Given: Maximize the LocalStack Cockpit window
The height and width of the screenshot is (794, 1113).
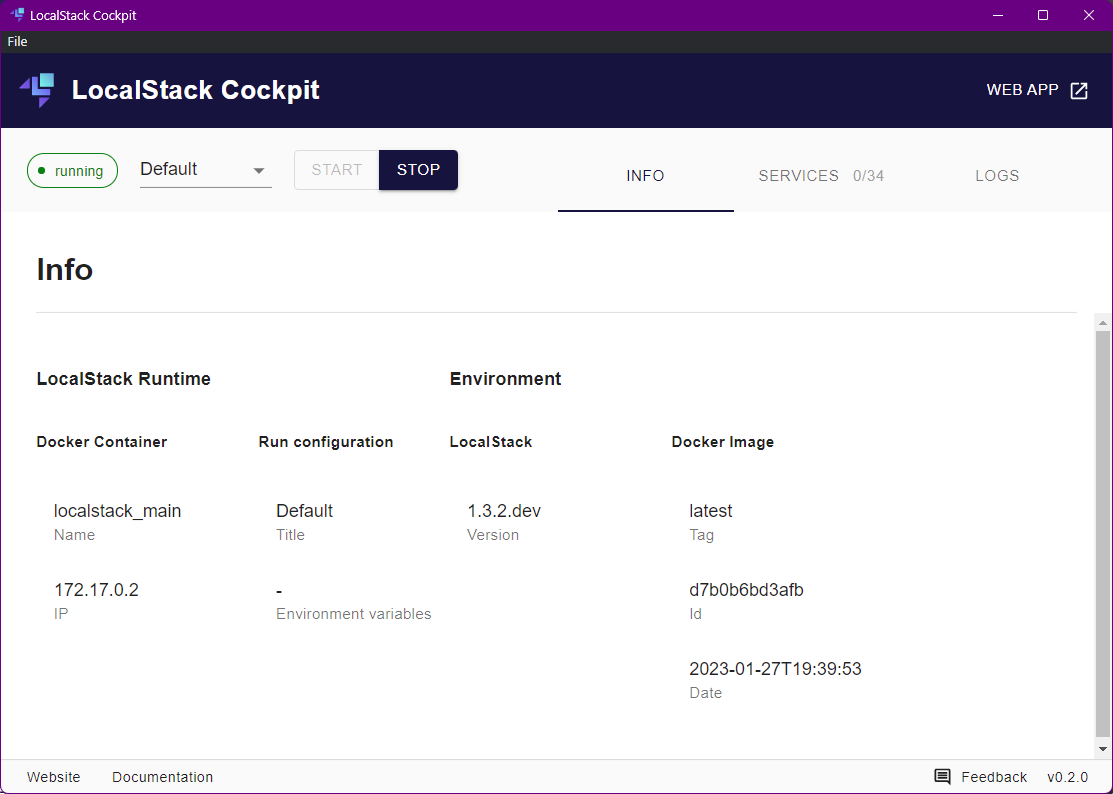Looking at the screenshot, I should tap(1043, 15).
